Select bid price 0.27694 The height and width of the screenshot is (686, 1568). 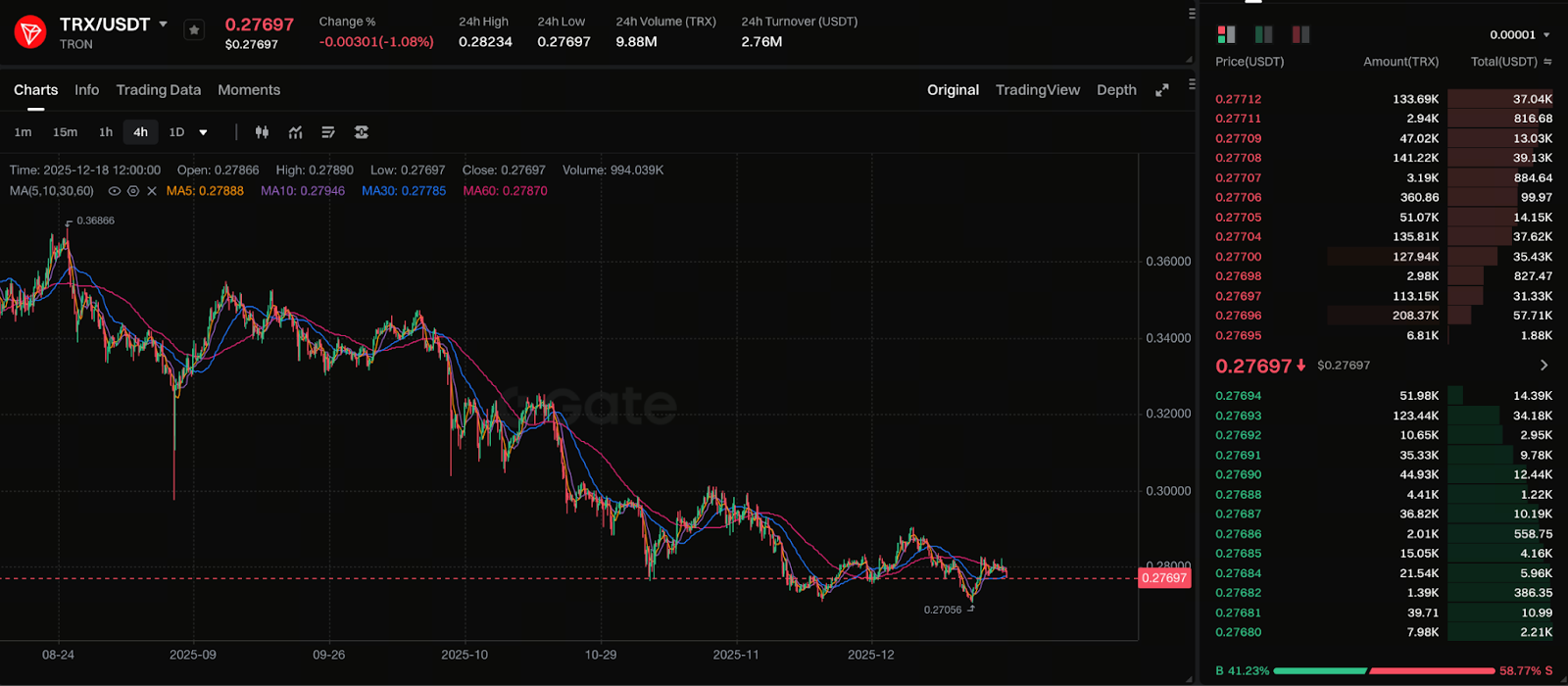pos(1239,396)
